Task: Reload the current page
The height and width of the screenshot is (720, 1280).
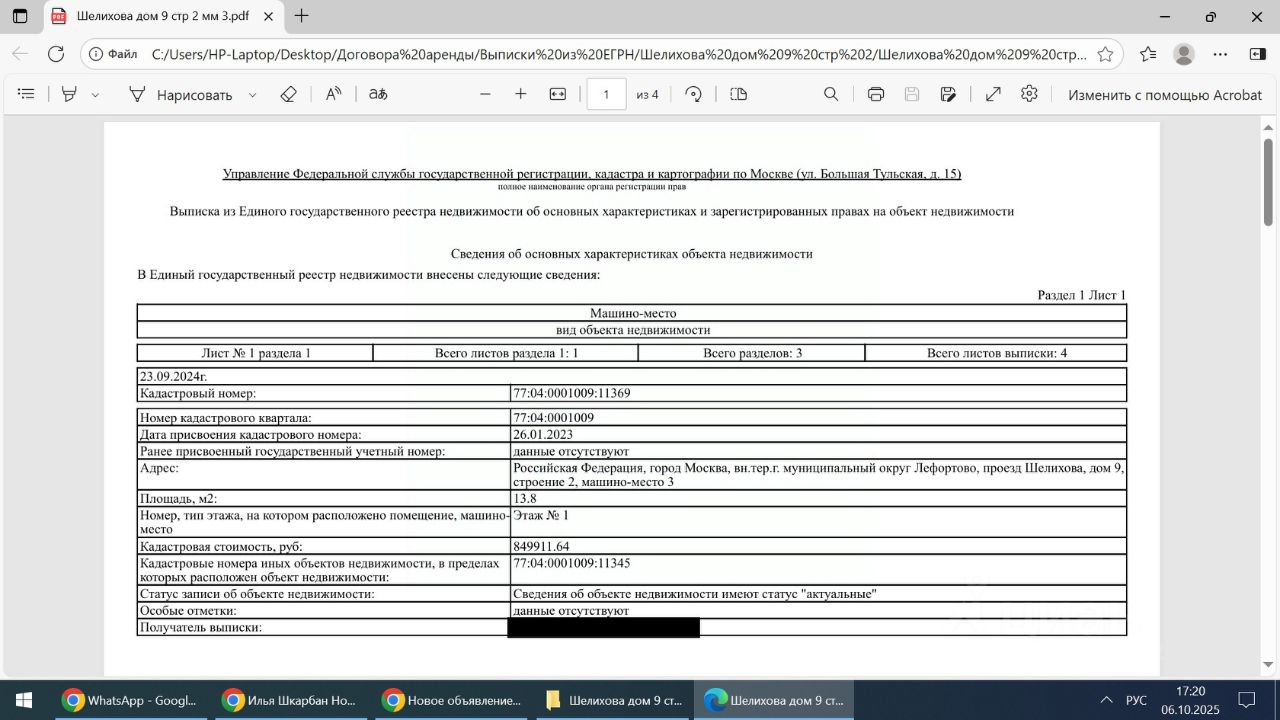Action: click(56, 54)
